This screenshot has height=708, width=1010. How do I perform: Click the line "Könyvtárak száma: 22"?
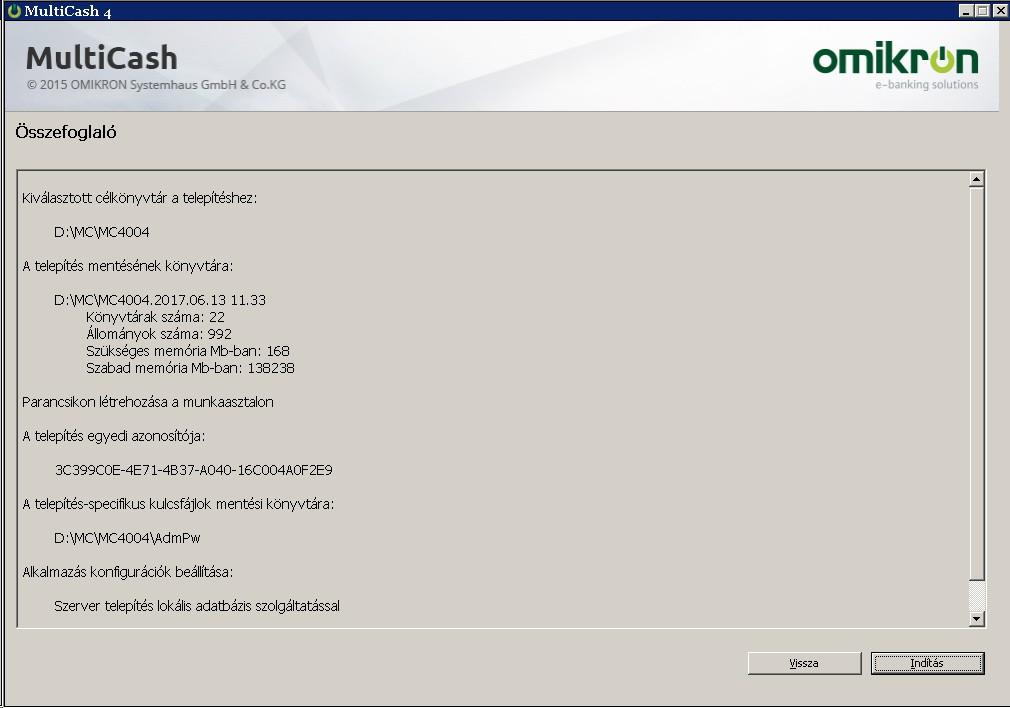click(155, 317)
